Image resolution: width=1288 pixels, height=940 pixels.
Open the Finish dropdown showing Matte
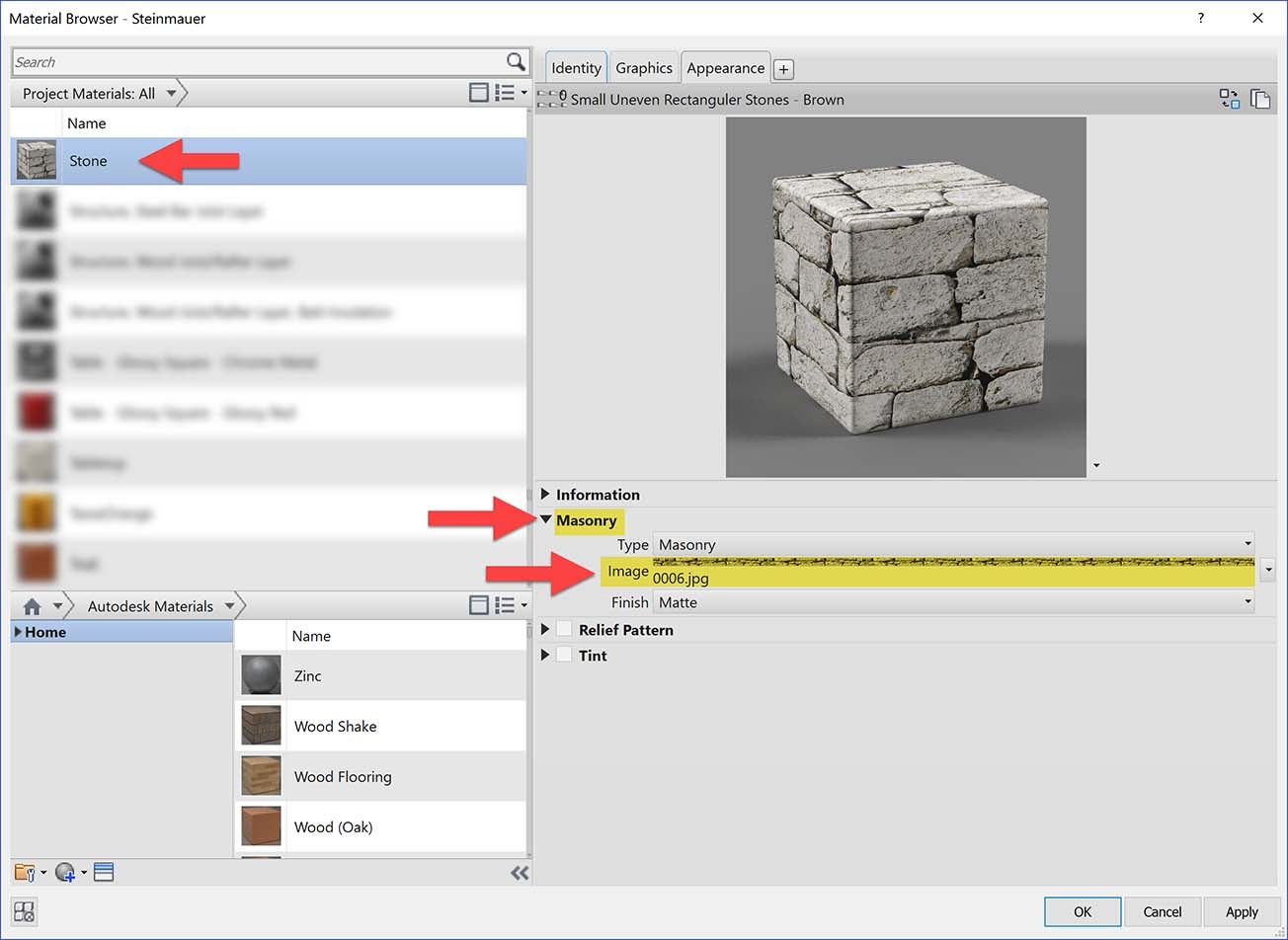[x=1247, y=601]
